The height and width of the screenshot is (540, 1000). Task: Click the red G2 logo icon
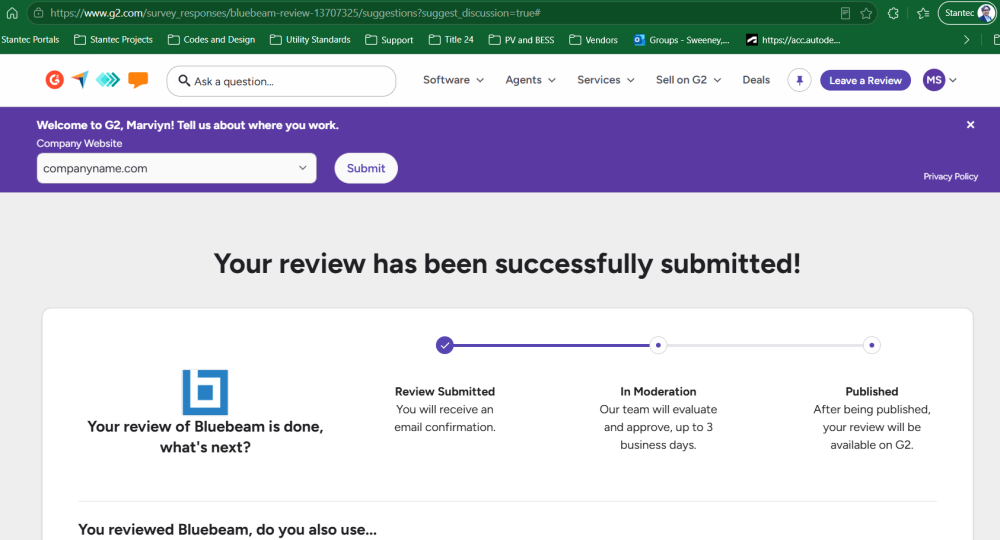point(55,80)
